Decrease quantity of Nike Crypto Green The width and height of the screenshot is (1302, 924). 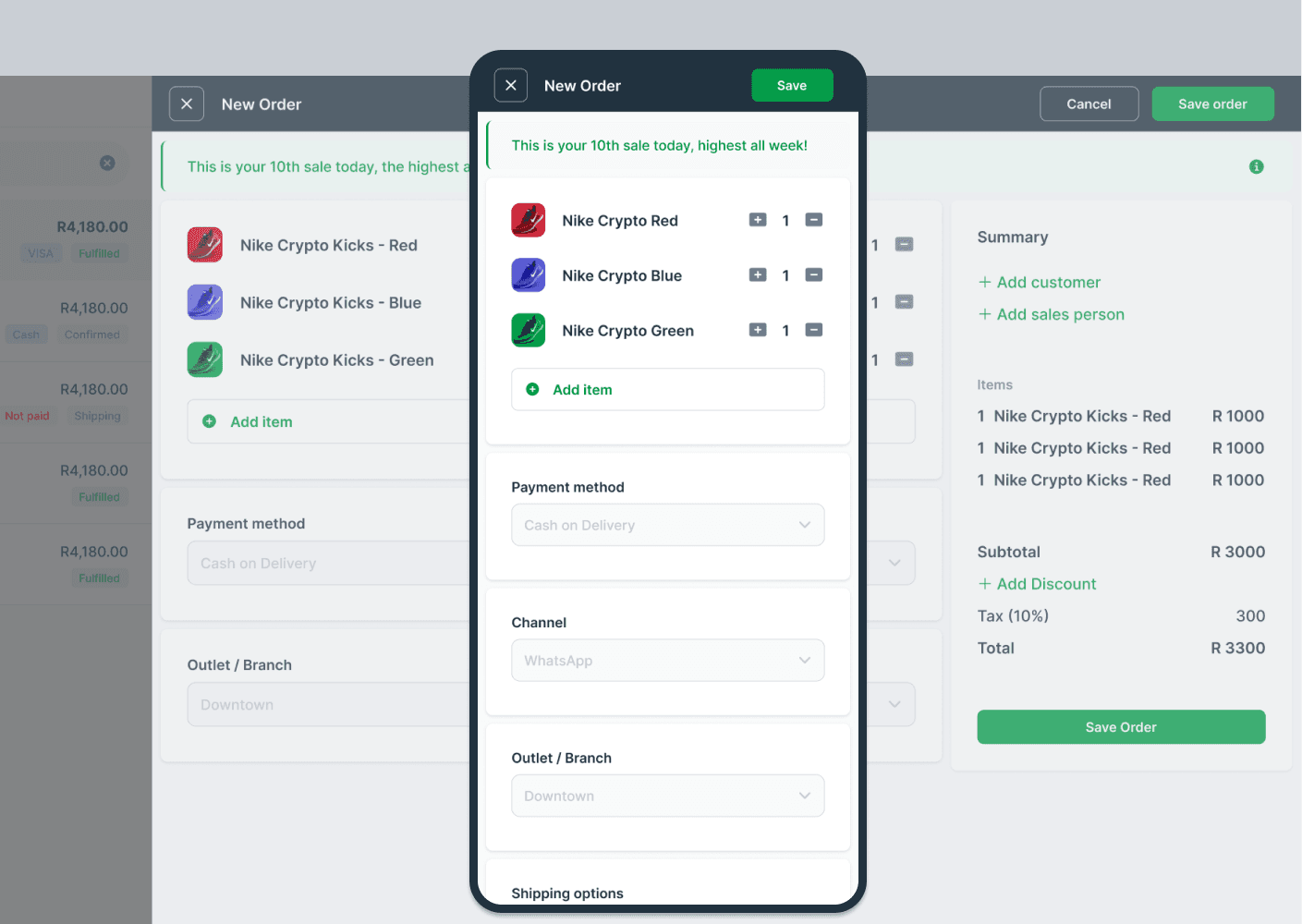(814, 330)
